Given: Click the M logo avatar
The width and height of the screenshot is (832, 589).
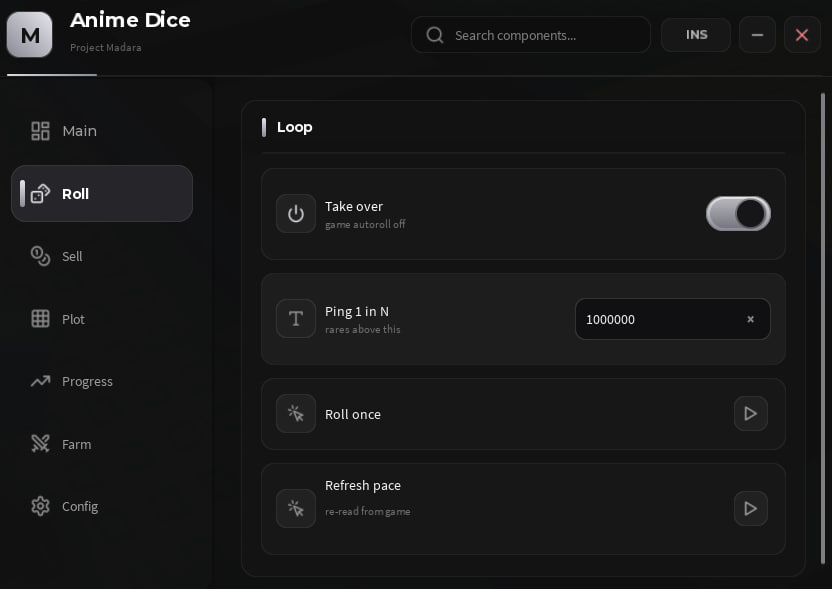Looking at the screenshot, I should pyautogui.click(x=30, y=35).
